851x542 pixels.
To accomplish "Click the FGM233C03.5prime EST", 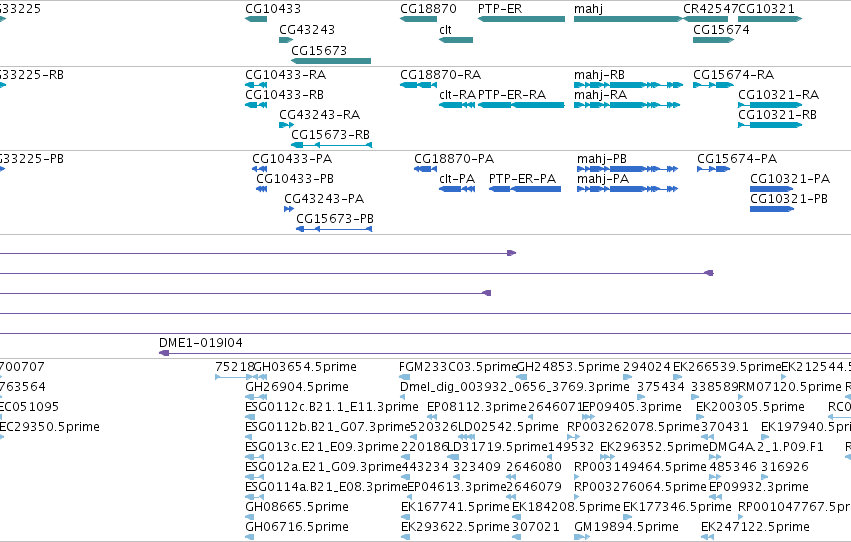I will [x=406, y=377].
